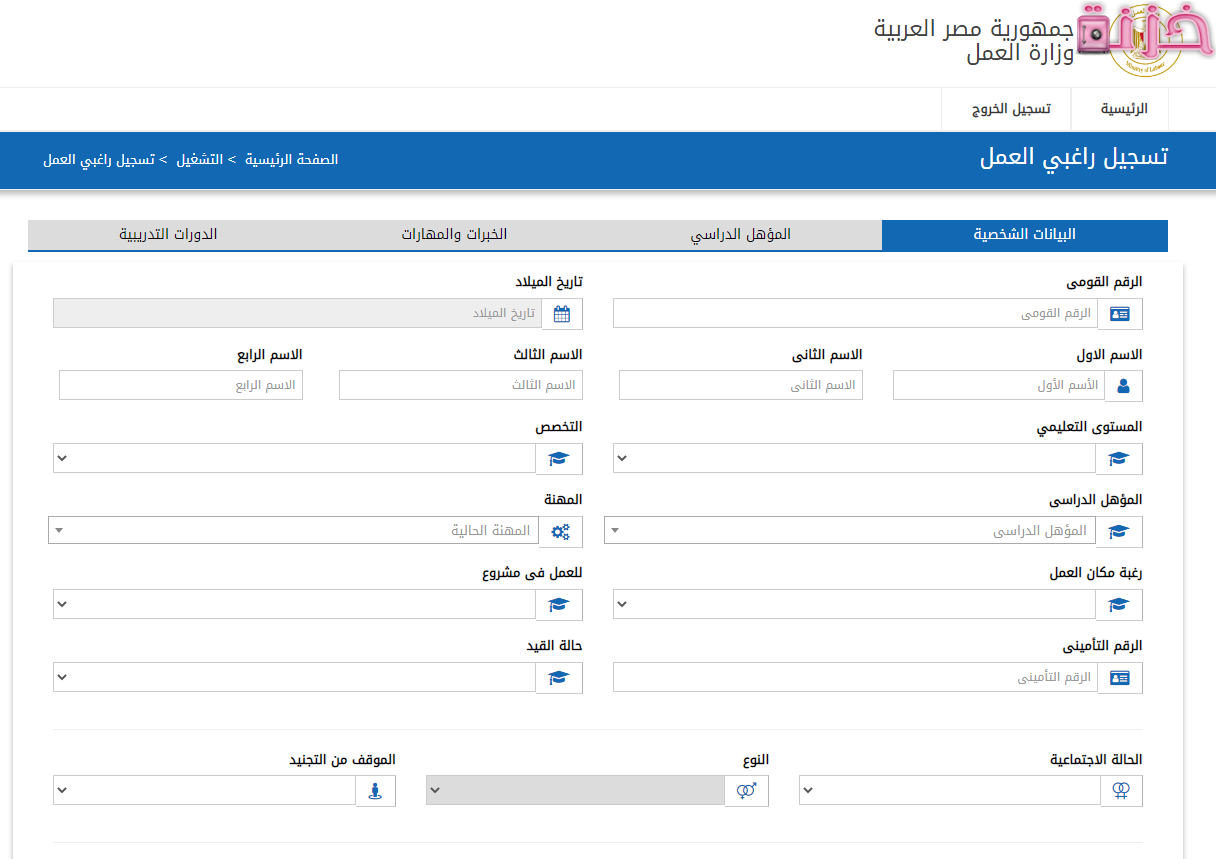Click the marital status icon beside الحالة الاجتماعية

coord(1121,790)
